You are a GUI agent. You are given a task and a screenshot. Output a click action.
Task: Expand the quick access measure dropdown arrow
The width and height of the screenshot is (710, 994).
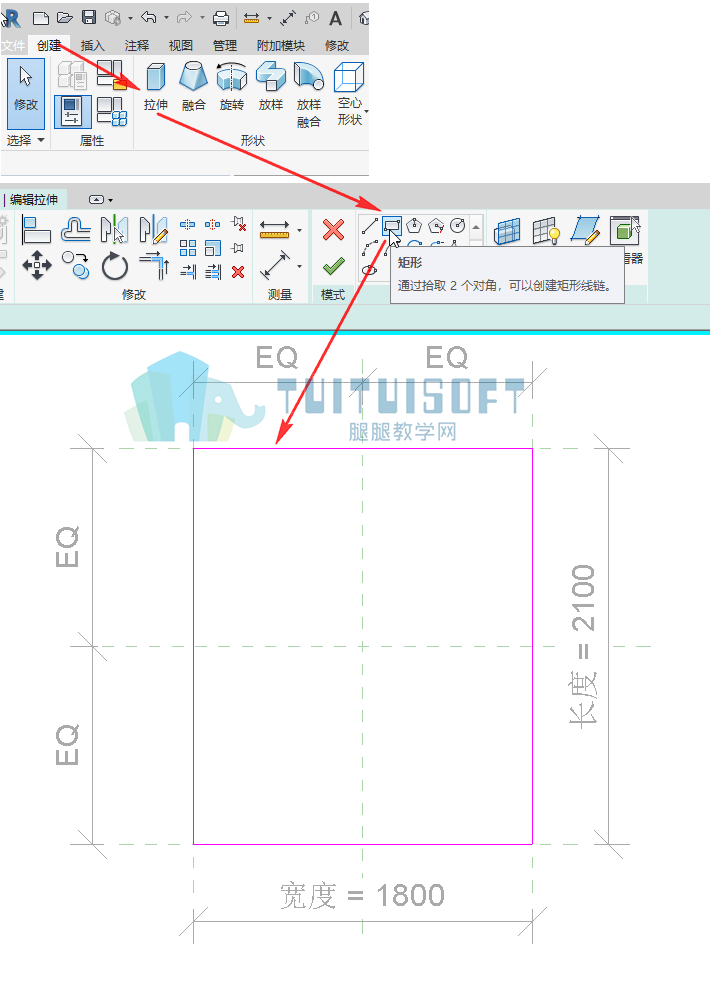tap(269, 18)
